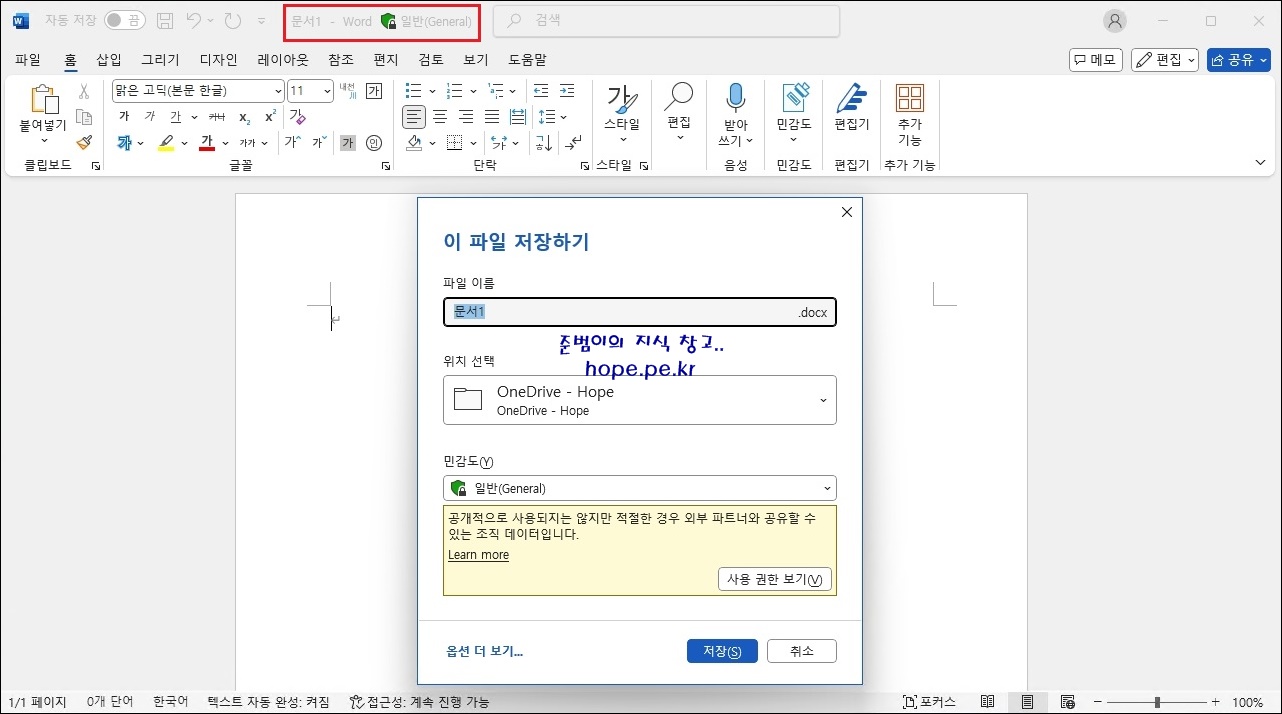The image size is (1282, 714).
Task: Click 사용 권한 보기 button
Action: [x=775, y=579]
